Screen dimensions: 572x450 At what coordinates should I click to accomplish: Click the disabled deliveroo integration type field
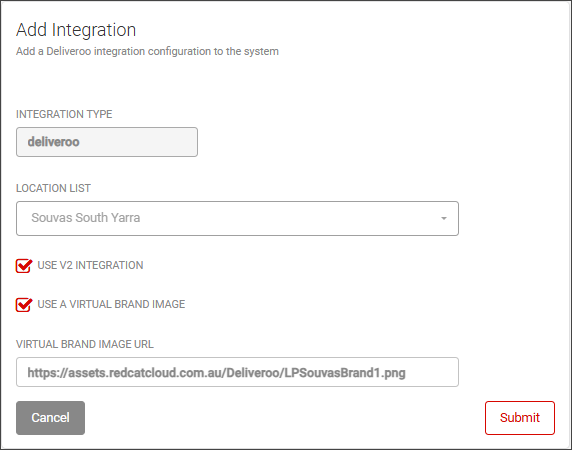pyautogui.click(x=107, y=142)
